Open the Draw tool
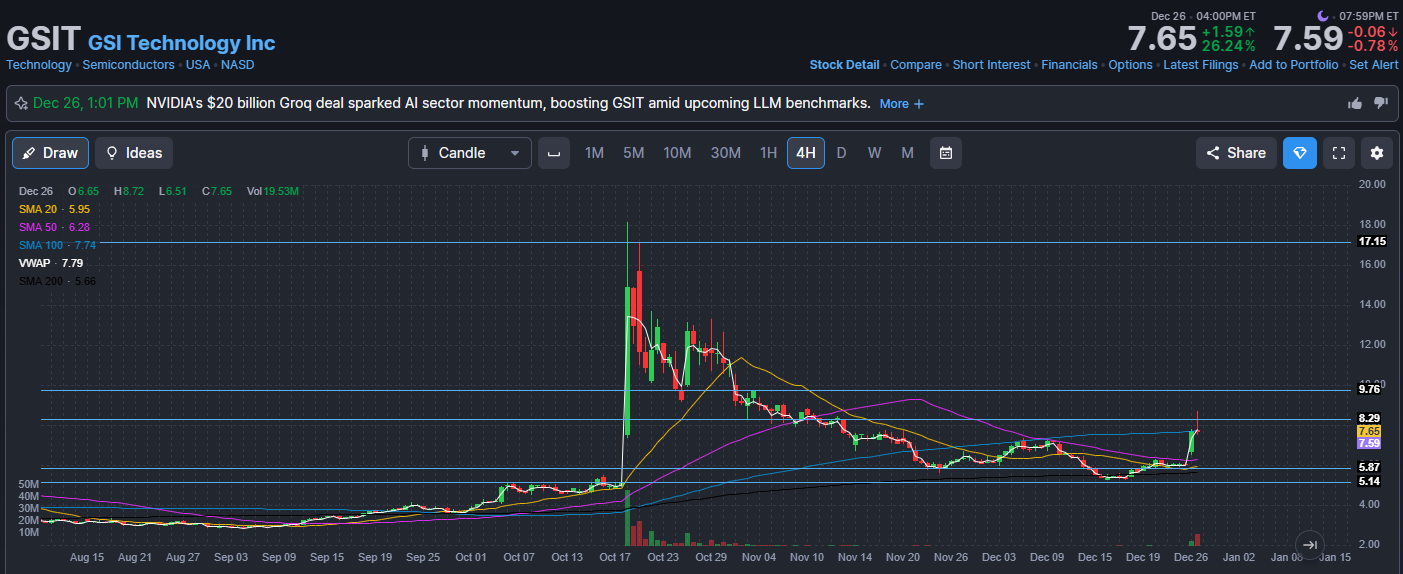 [51, 153]
